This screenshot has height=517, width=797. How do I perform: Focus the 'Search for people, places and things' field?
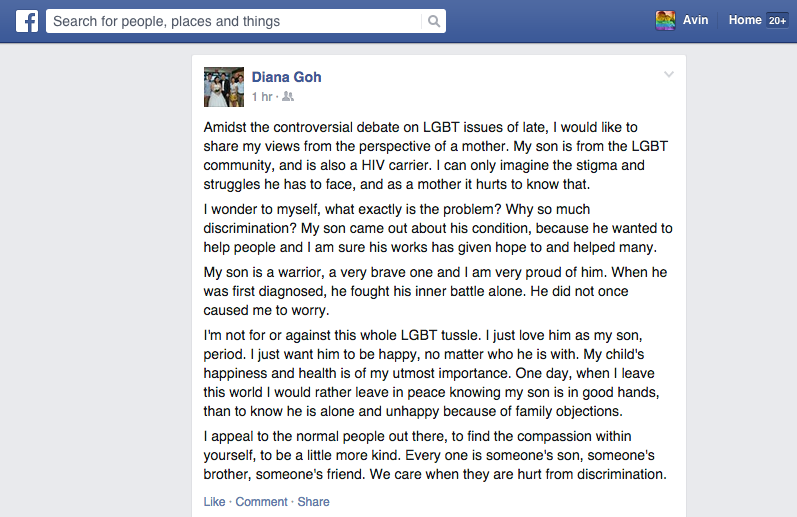(234, 21)
